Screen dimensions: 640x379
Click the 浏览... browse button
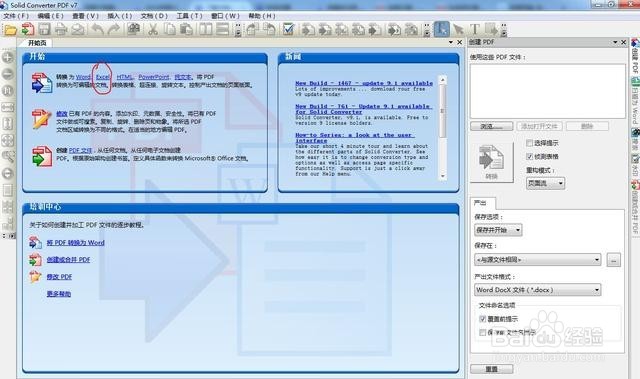click(491, 126)
